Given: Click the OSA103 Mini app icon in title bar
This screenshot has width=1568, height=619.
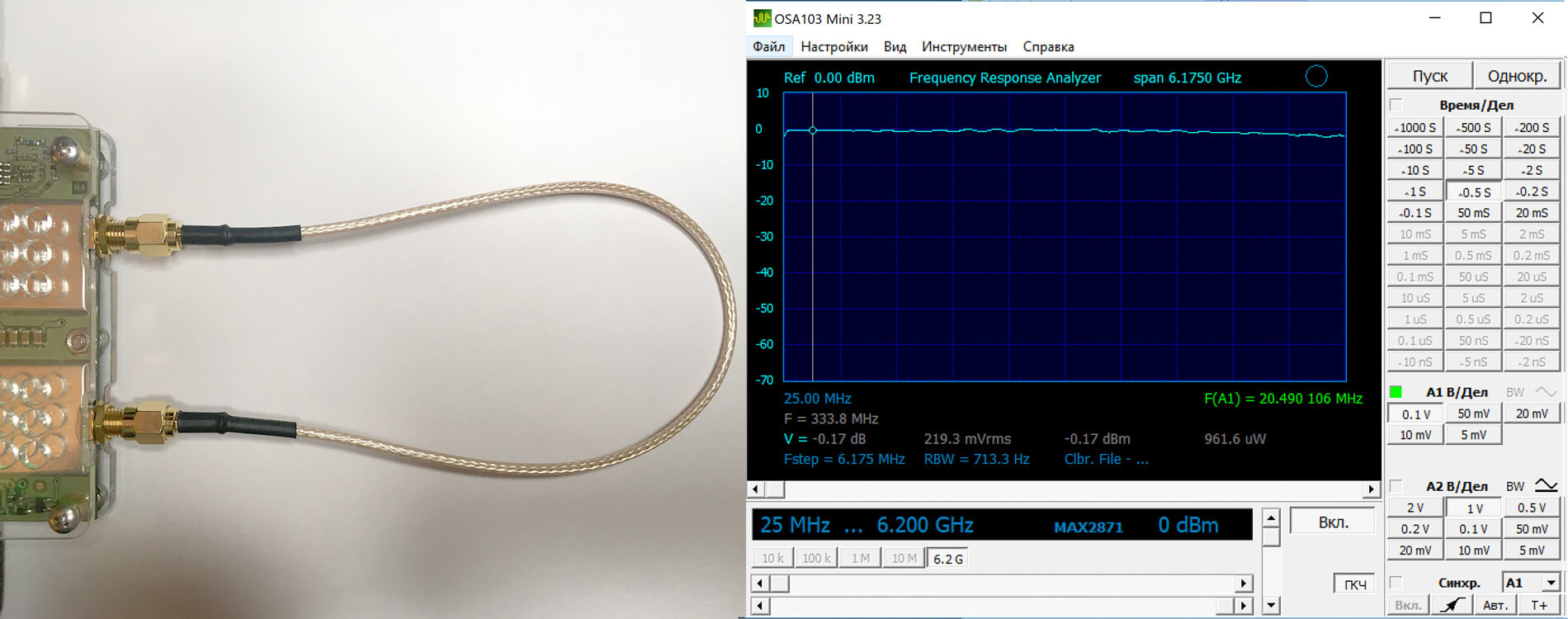Looking at the screenshot, I should pos(762,18).
